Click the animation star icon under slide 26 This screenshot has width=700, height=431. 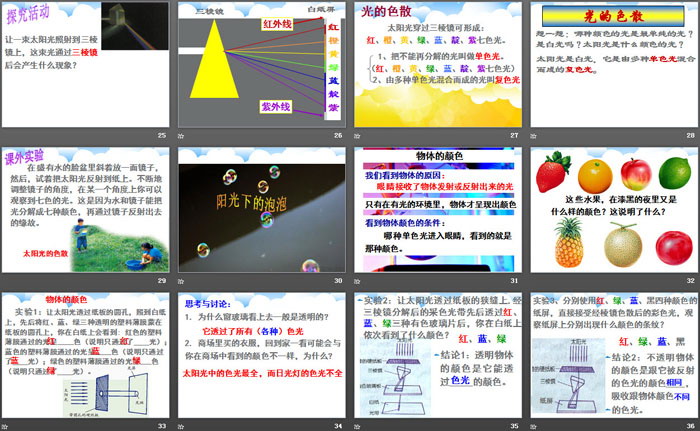[181, 136]
